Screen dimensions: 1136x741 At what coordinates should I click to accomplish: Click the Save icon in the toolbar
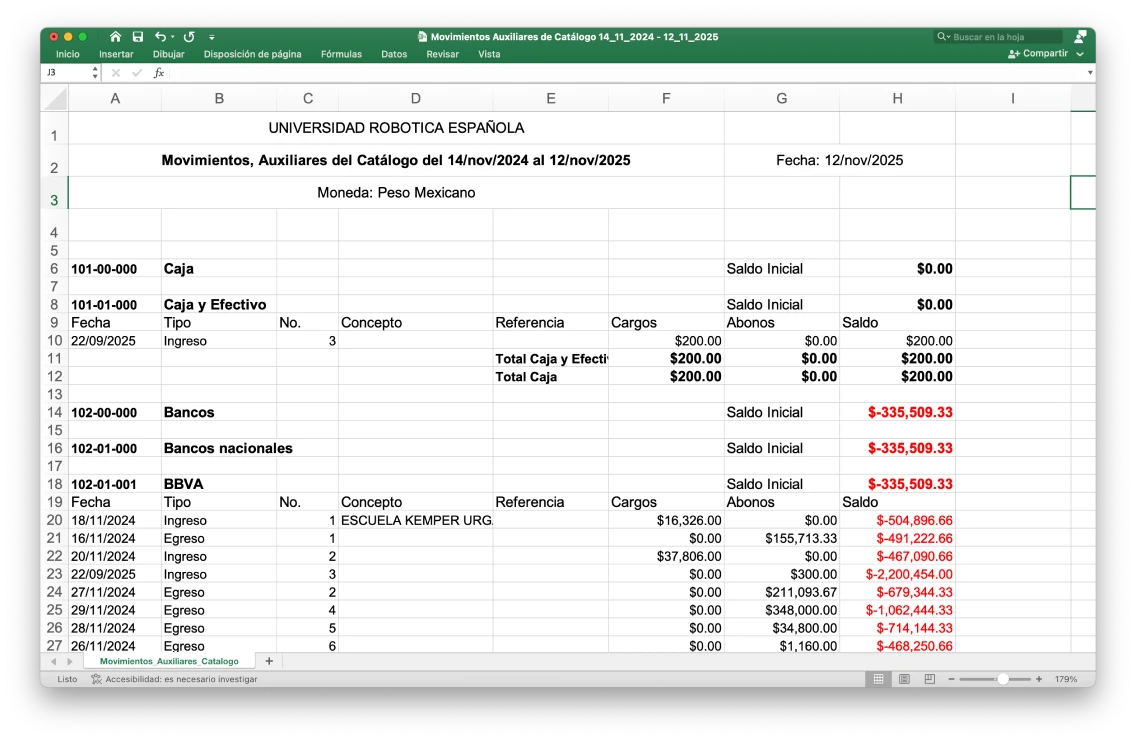click(x=138, y=36)
